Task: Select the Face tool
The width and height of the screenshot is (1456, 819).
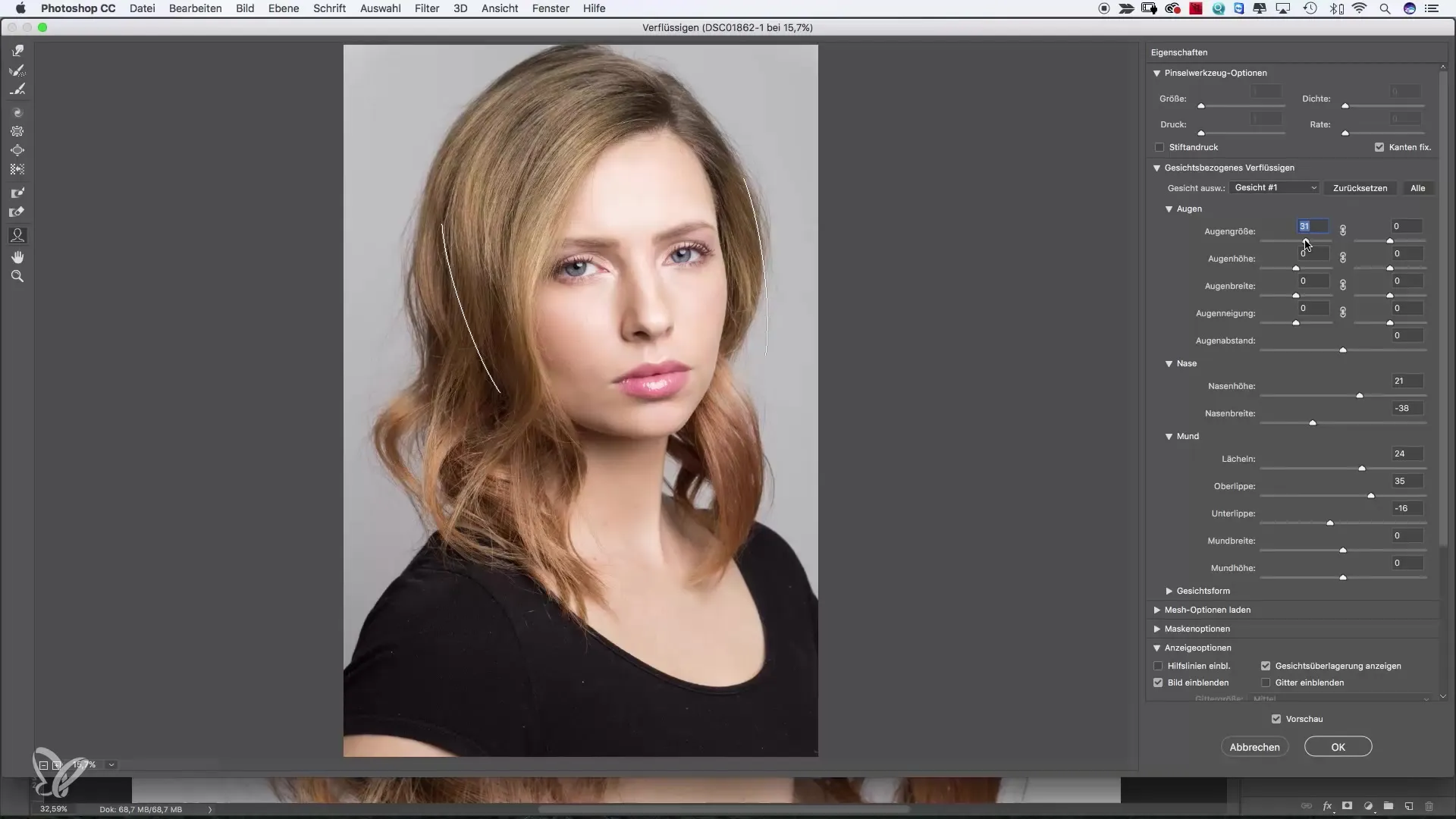Action: click(17, 236)
